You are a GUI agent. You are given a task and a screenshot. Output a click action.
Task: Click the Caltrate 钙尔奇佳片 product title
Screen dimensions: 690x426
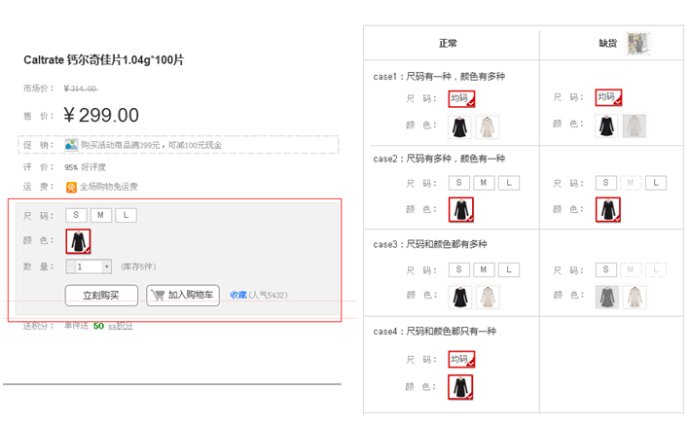(x=104, y=60)
